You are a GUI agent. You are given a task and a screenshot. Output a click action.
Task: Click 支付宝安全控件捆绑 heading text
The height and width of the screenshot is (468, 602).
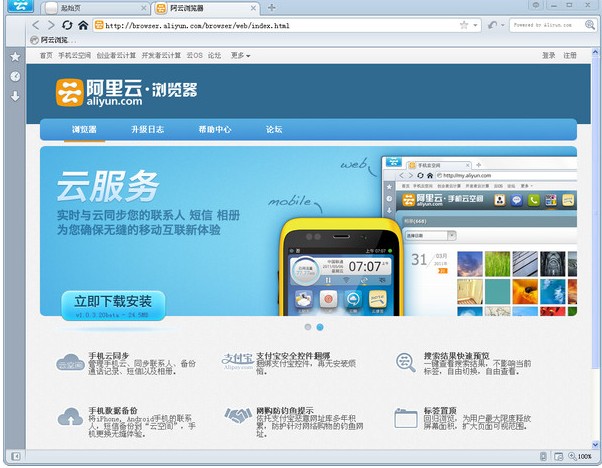pyautogui.click(x=293, y=356)
